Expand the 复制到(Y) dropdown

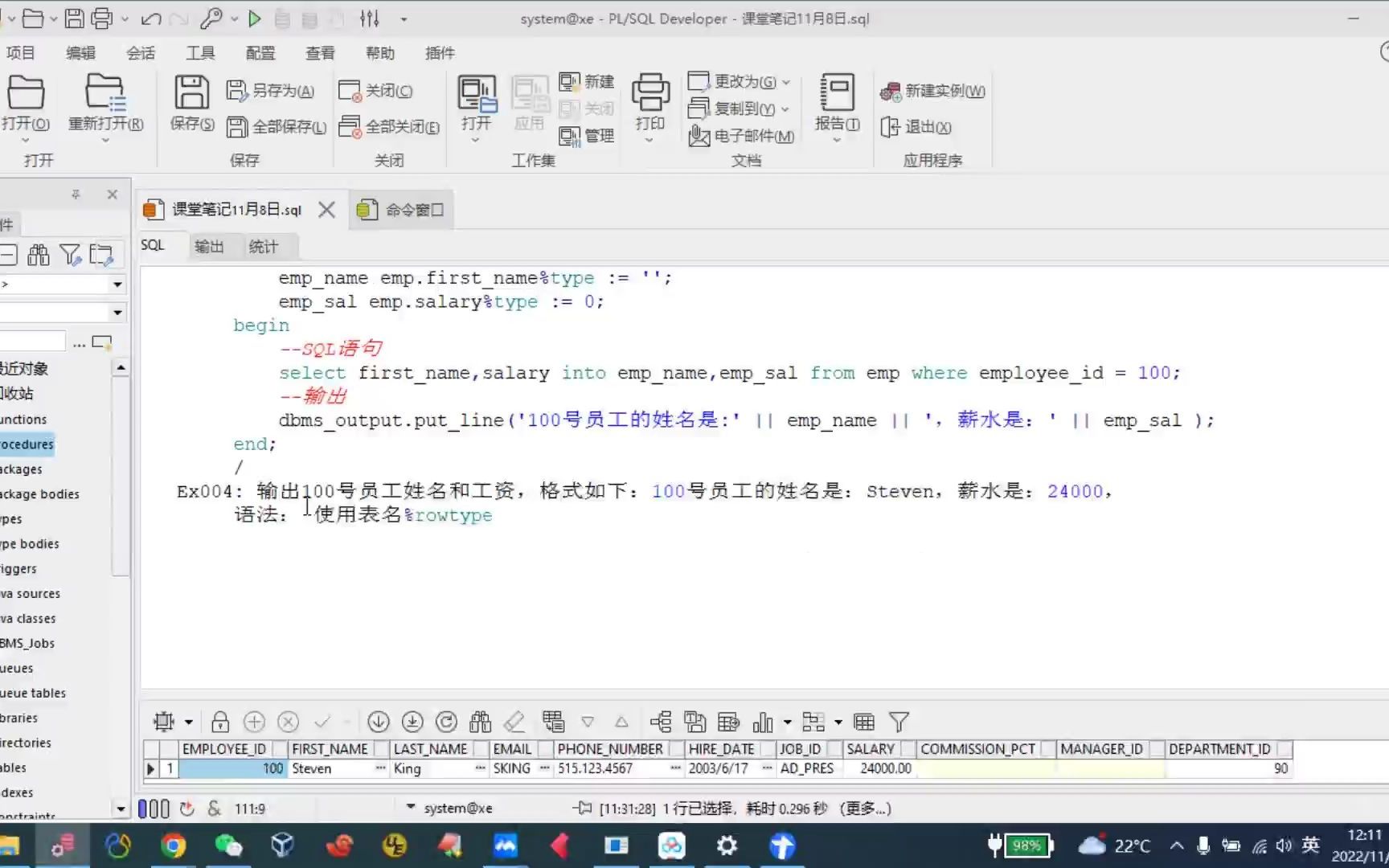(x=785, y=108)
